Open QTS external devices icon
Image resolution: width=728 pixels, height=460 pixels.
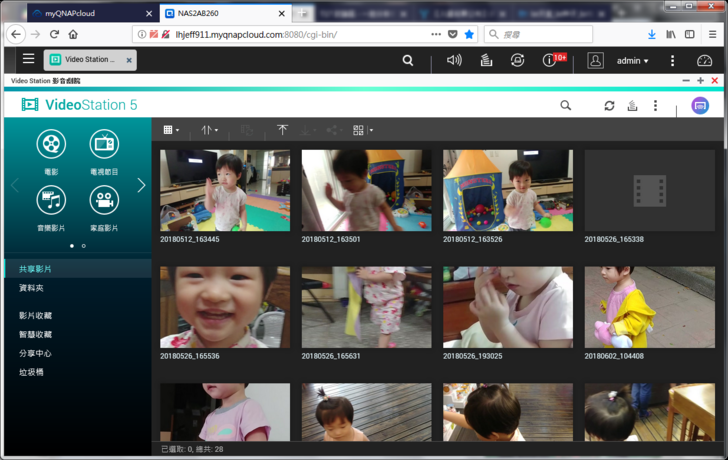pos(517,60)
